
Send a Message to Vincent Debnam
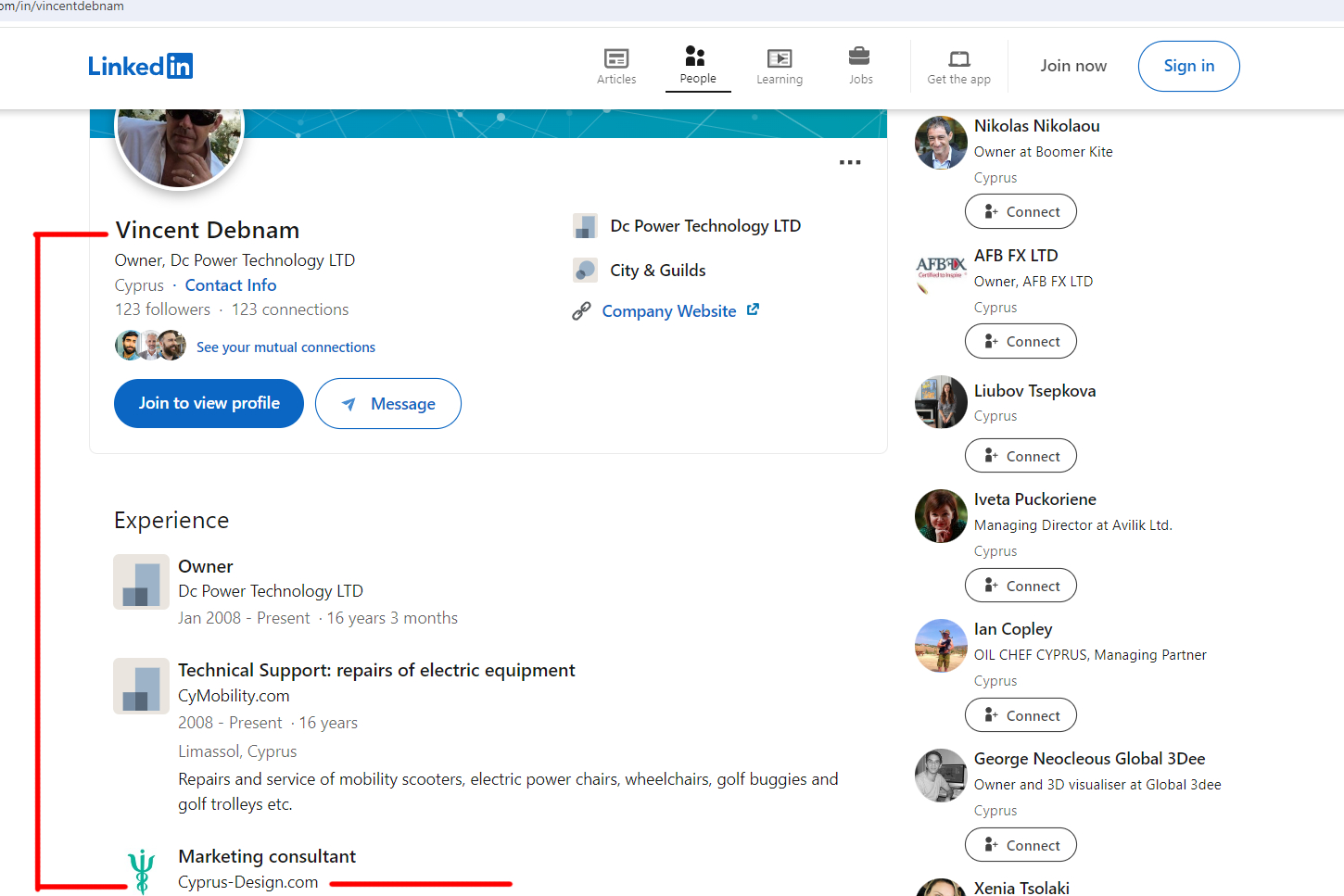click(388, 404)
